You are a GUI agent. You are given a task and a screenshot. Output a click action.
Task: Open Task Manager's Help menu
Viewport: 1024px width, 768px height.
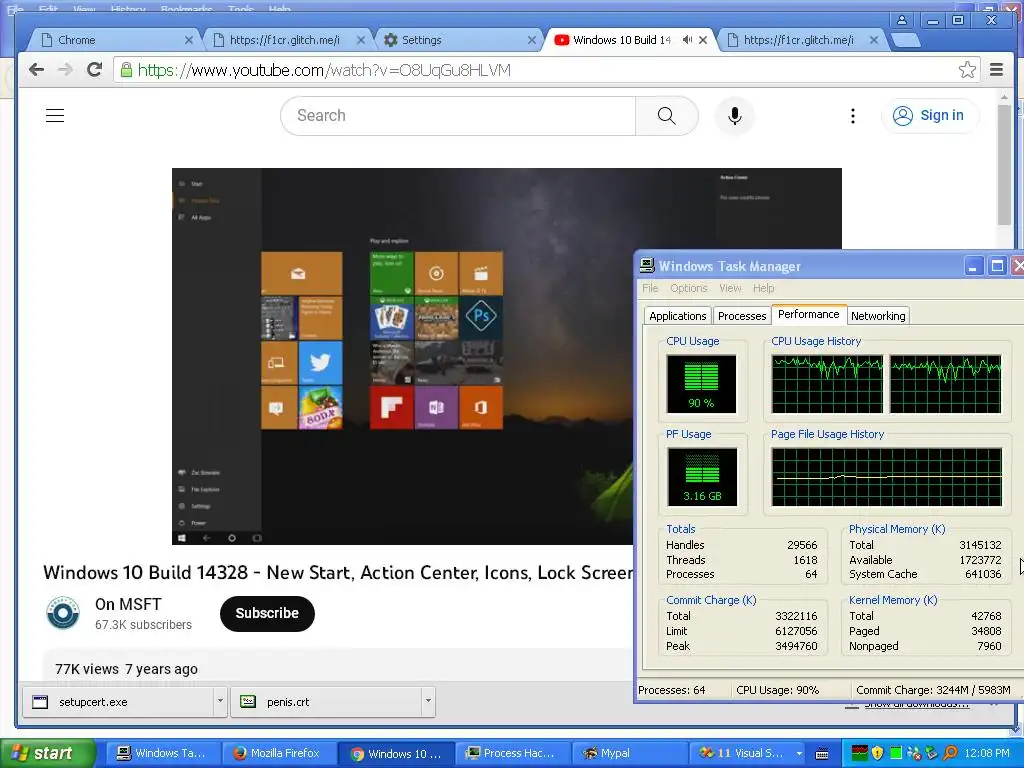[763, 288]
